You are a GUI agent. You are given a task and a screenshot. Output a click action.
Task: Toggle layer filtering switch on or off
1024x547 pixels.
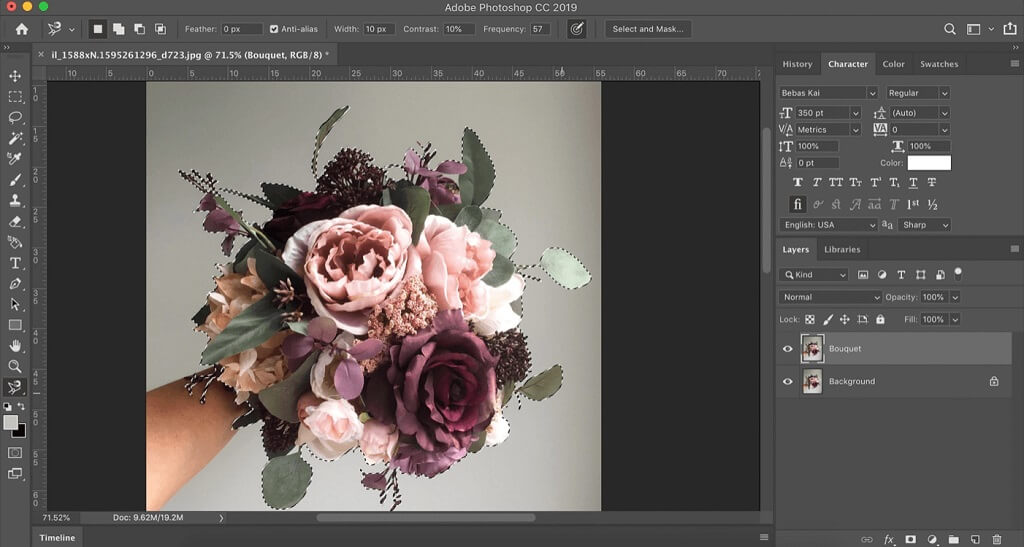pos(958,273)
